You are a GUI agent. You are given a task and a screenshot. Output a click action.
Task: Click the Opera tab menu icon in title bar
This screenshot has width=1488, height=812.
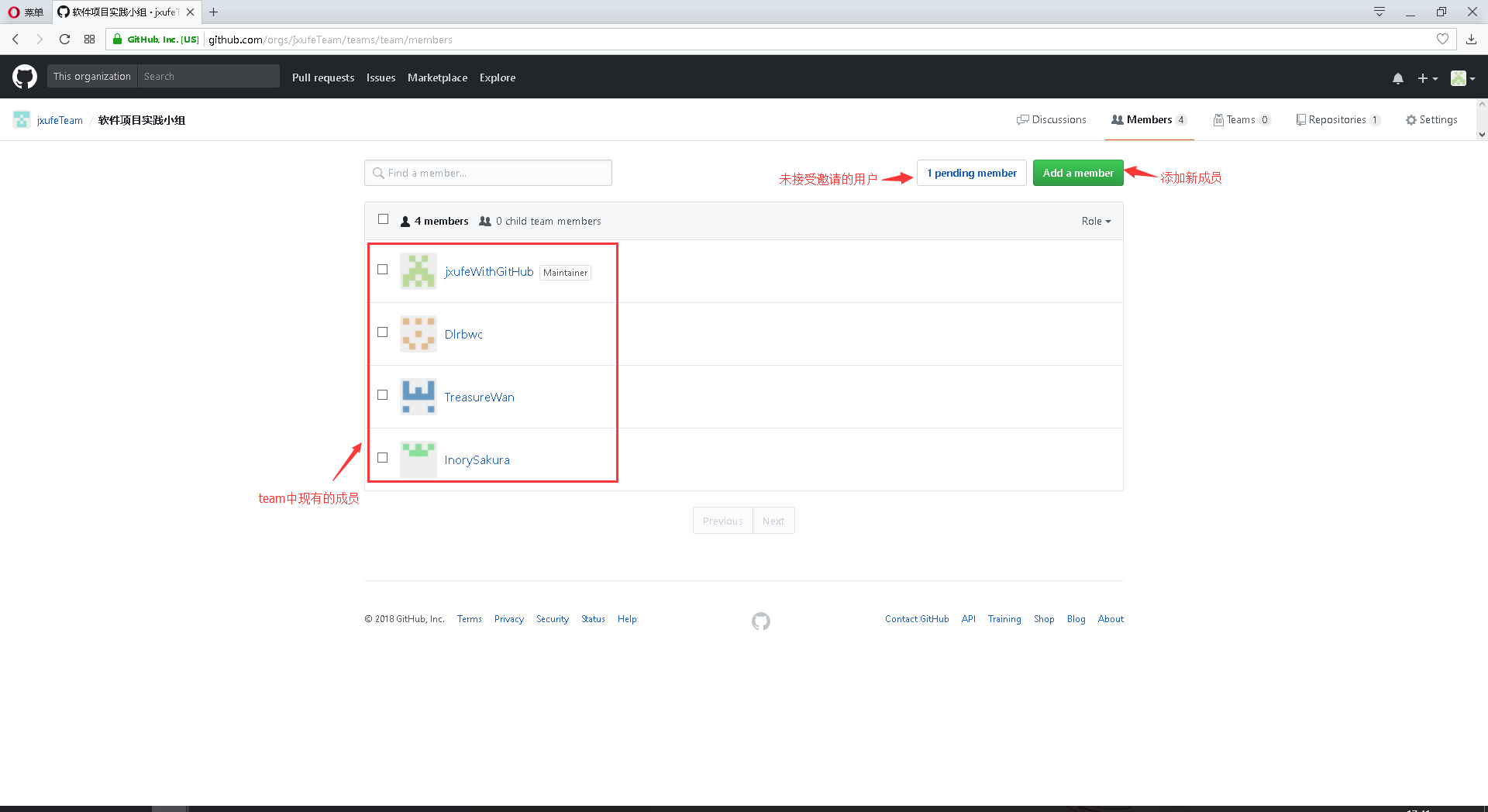tap(1379, 12)
